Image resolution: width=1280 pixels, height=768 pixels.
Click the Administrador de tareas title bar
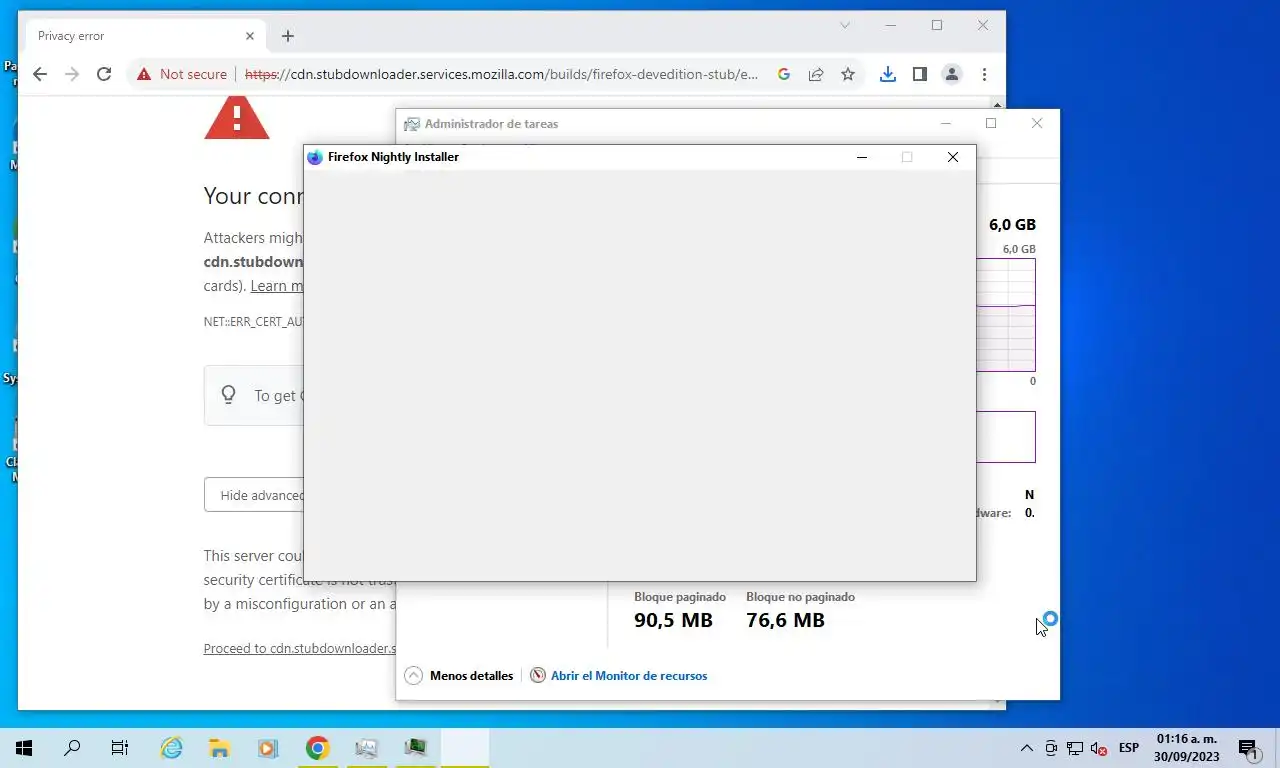660,124
